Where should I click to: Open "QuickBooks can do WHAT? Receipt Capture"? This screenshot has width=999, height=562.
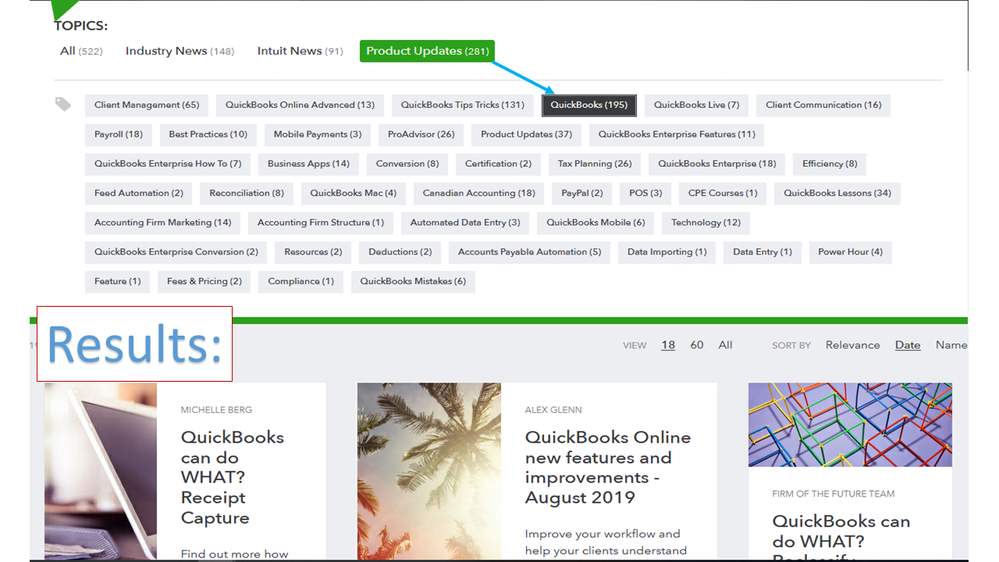point(233,477)
